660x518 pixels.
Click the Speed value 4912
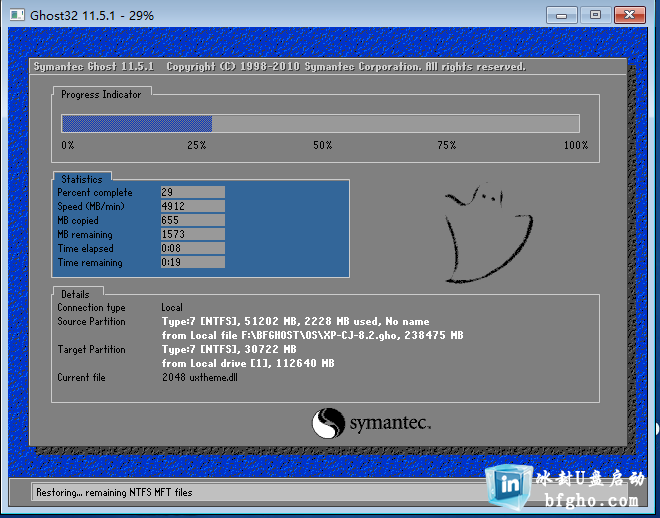click(x=192, y=206)
